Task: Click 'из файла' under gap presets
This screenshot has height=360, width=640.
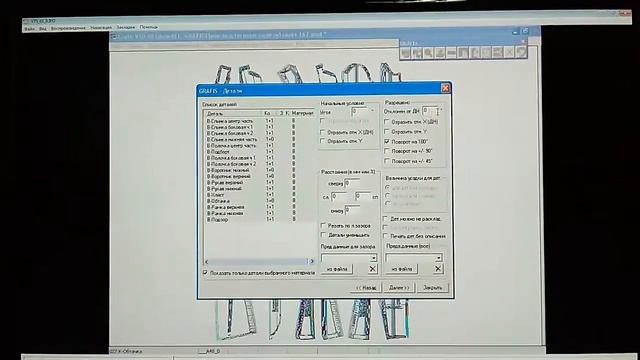Action: (337, 269)
